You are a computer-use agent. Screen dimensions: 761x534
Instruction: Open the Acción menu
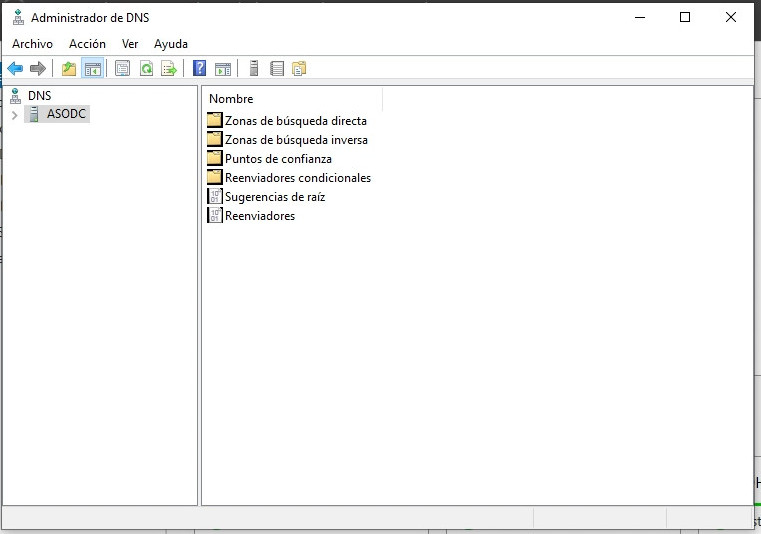pos(87,44)
